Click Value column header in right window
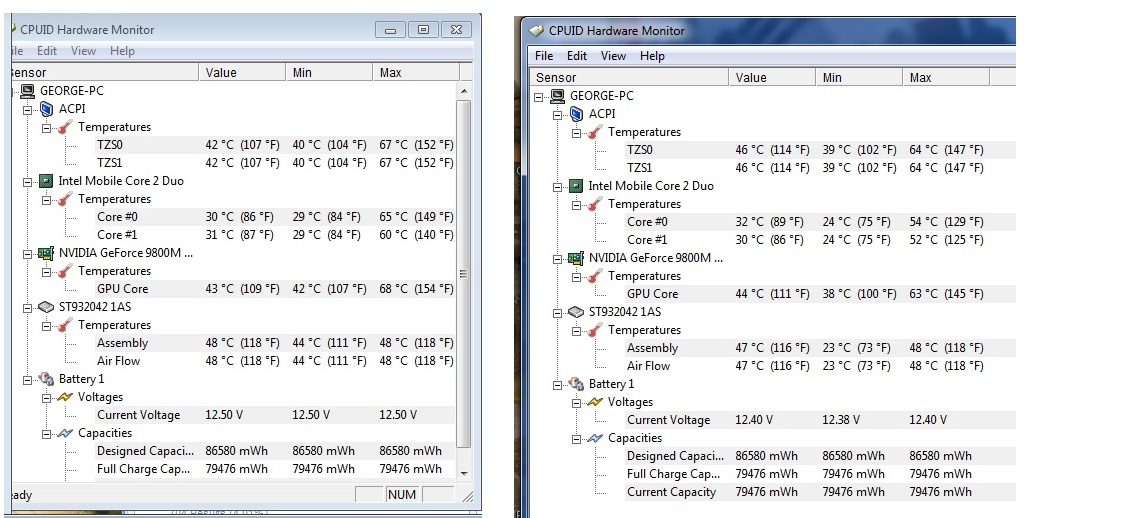Image resolution: width=1122 pixels, height=518 pixels. pyautogui.click(x=773, y=77)
